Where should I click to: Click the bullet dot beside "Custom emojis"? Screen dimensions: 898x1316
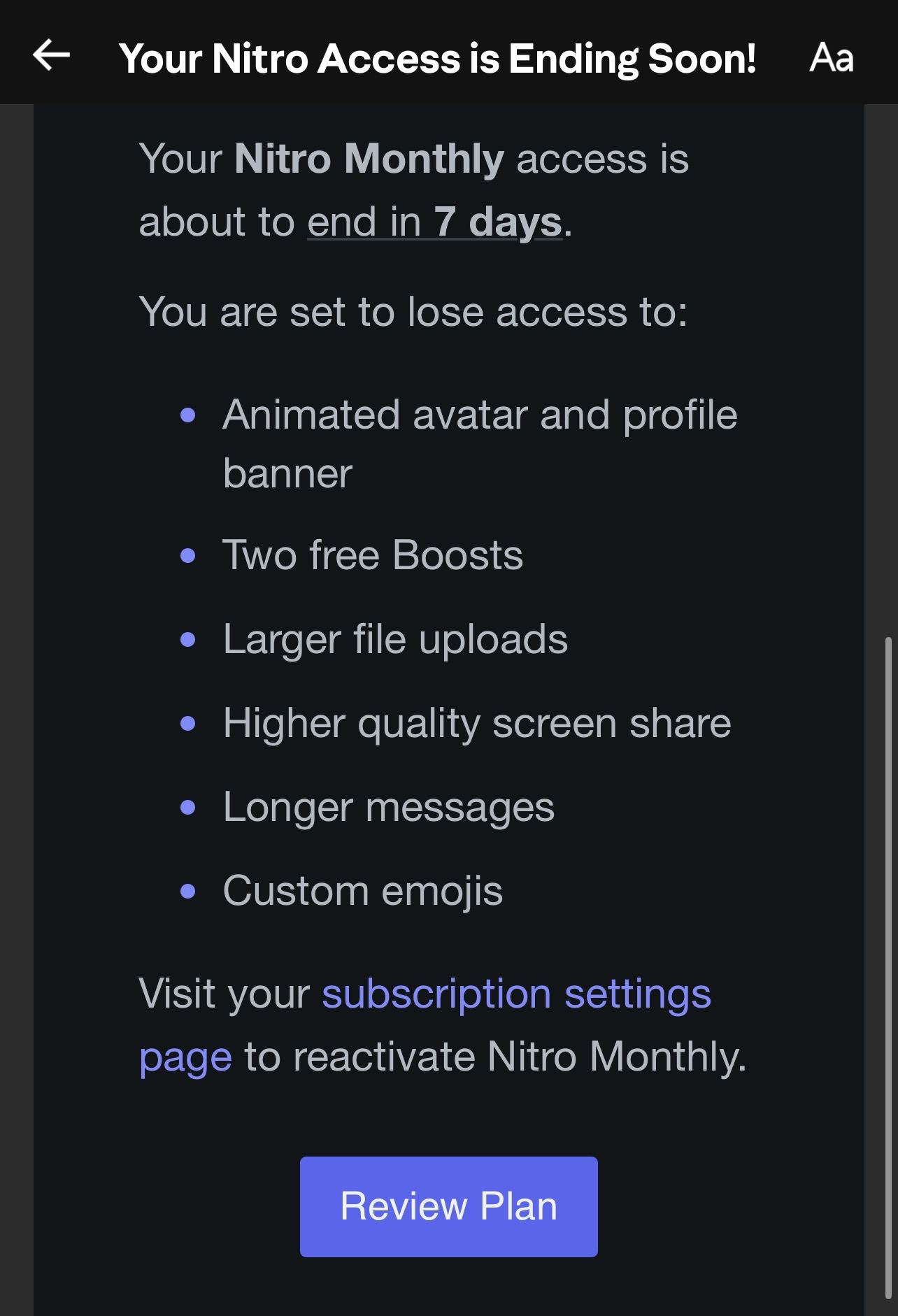click(187, 892)
